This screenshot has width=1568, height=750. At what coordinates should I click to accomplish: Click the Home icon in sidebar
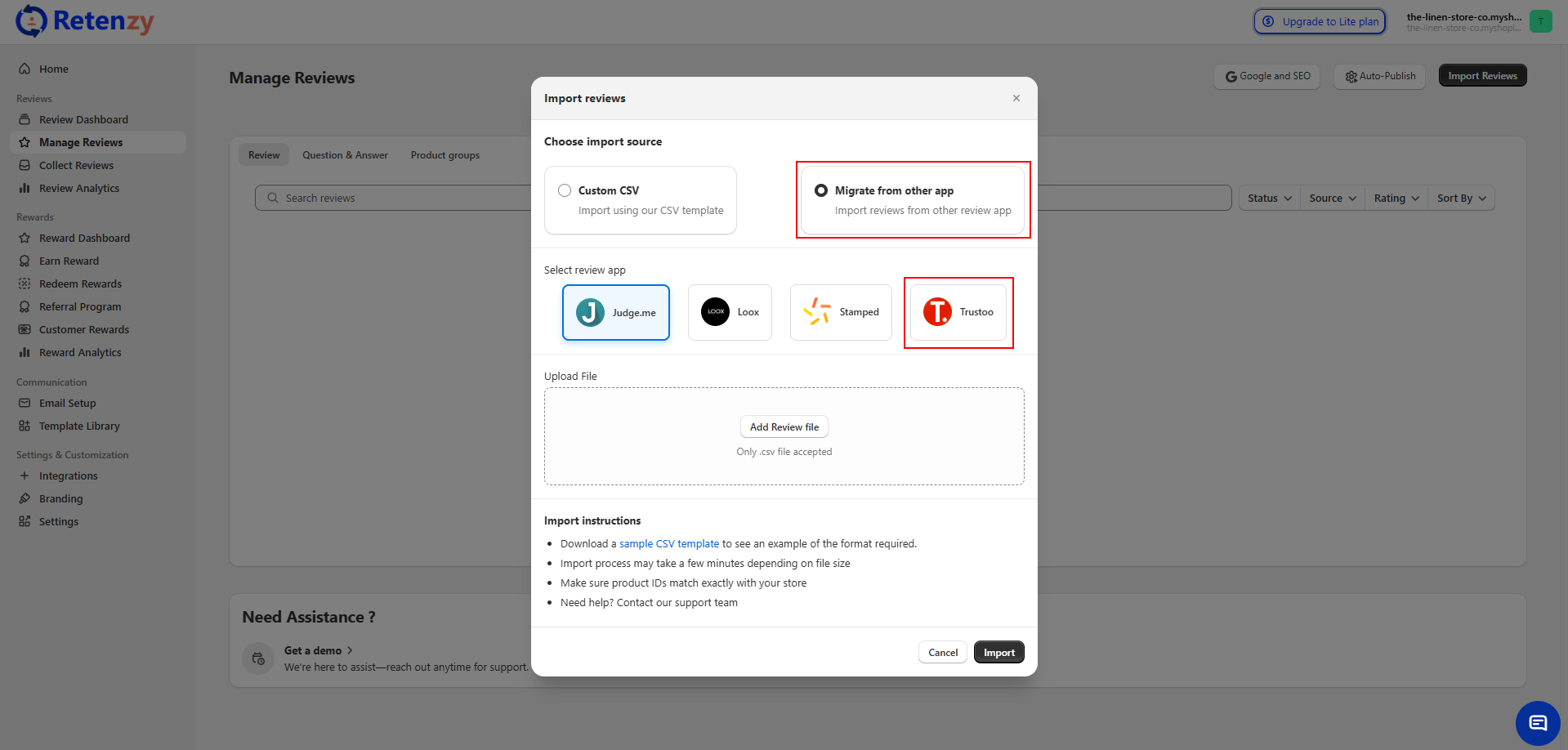pos(25,69)
